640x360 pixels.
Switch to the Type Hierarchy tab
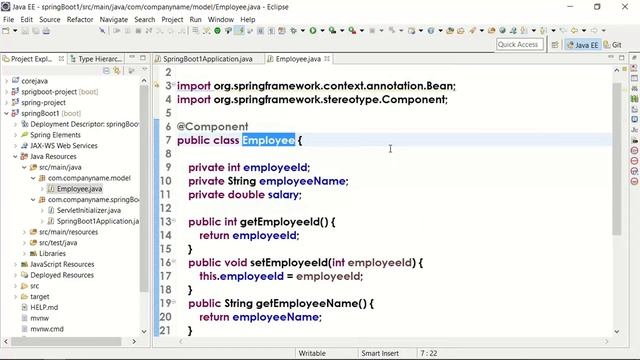(96, 59)
